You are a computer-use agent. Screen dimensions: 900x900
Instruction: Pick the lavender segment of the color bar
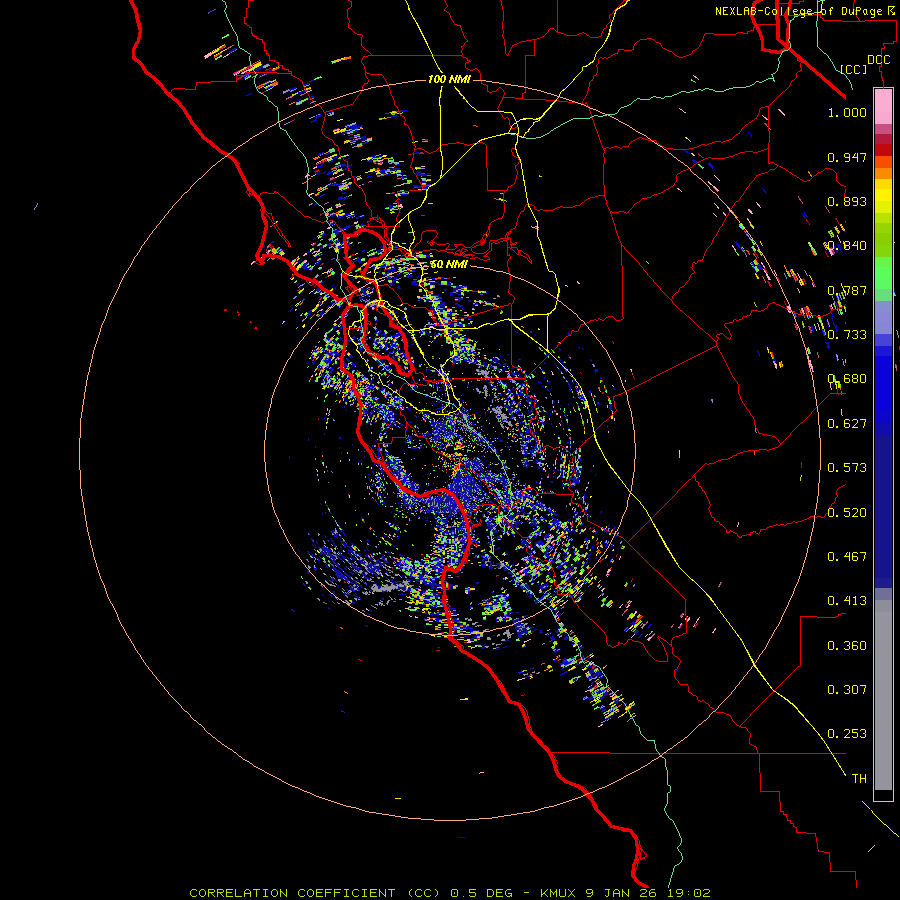coord(883,317)
